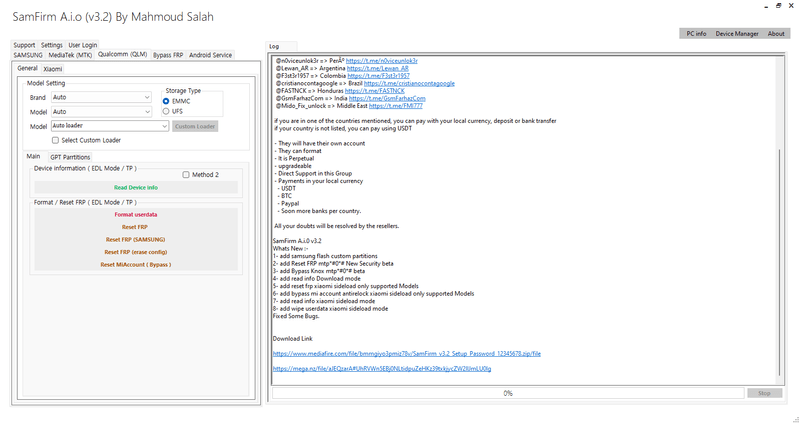The width and height of the screenshot is (800, 423).
Task: Open the Log tab
Action: pos(274,46)
